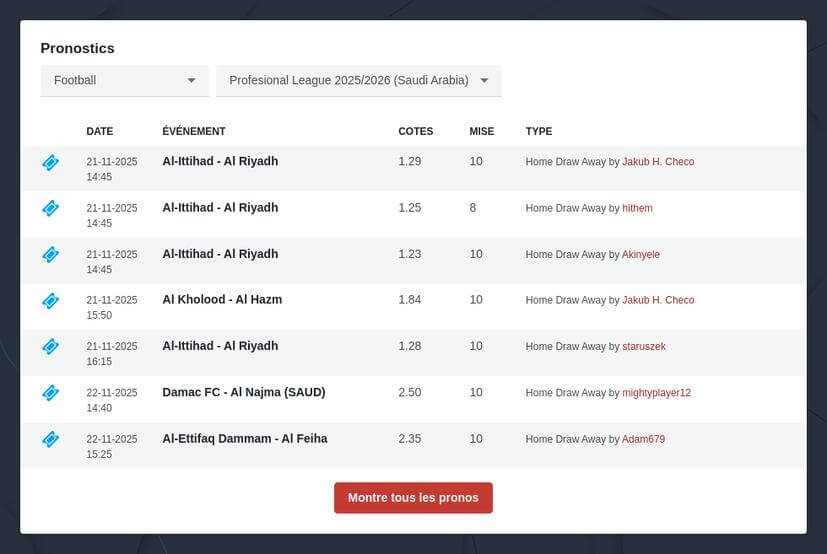Click ticket icon in staruszek's prediction row
Image resolution: width=827 pixels, height=554 pixels.
50,347
